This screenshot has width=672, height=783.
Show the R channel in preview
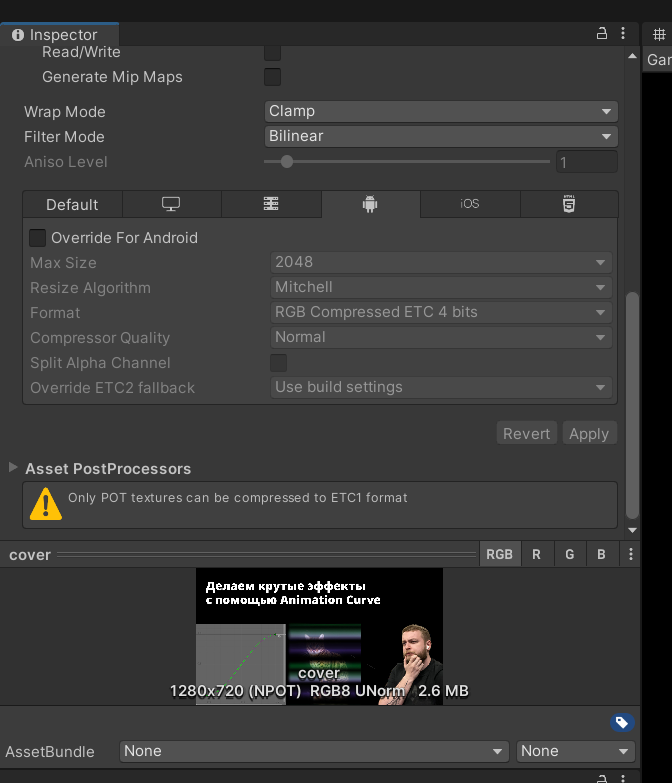point(536,554)
